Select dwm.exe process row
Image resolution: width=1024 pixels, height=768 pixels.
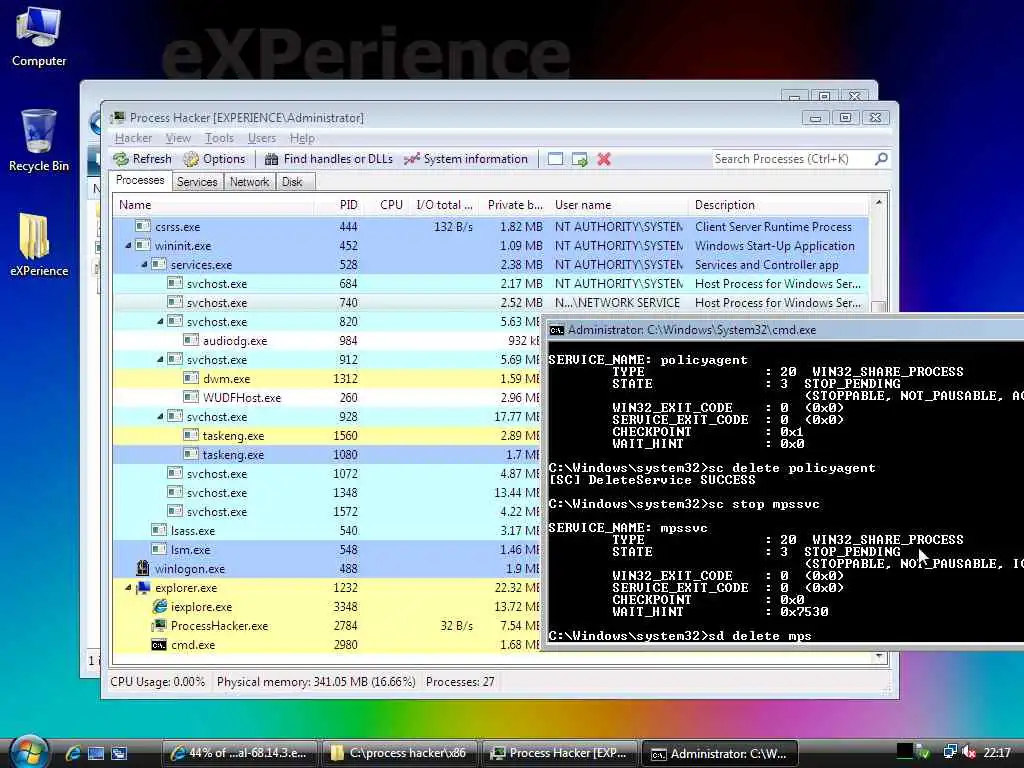(326, 378)
